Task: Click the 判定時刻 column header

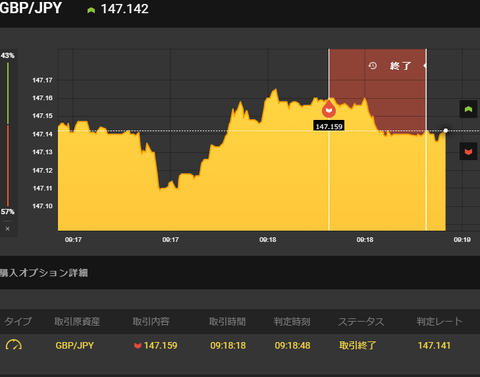Action: [292, 321]
